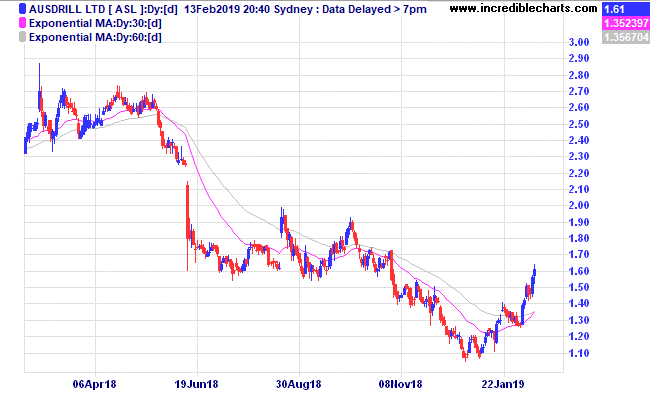
Task: Click the Data Delayed > 7pm notice
Action: click(x=374, y=9)
